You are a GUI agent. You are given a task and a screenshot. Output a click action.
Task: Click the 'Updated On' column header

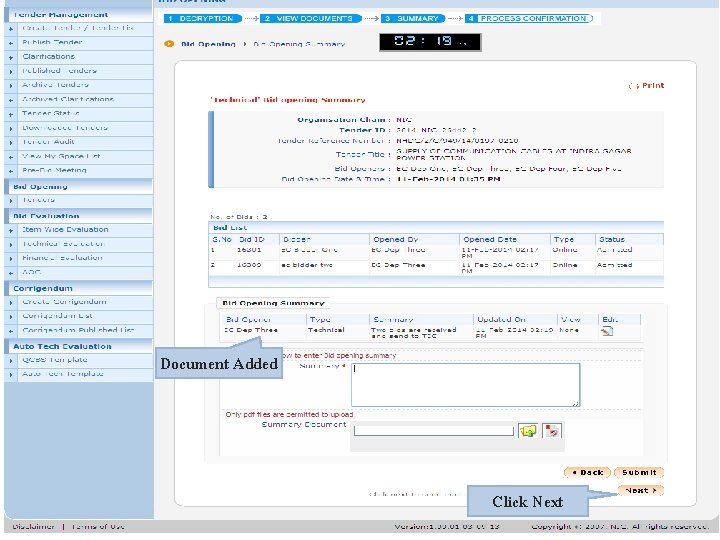tap(501, 320)
